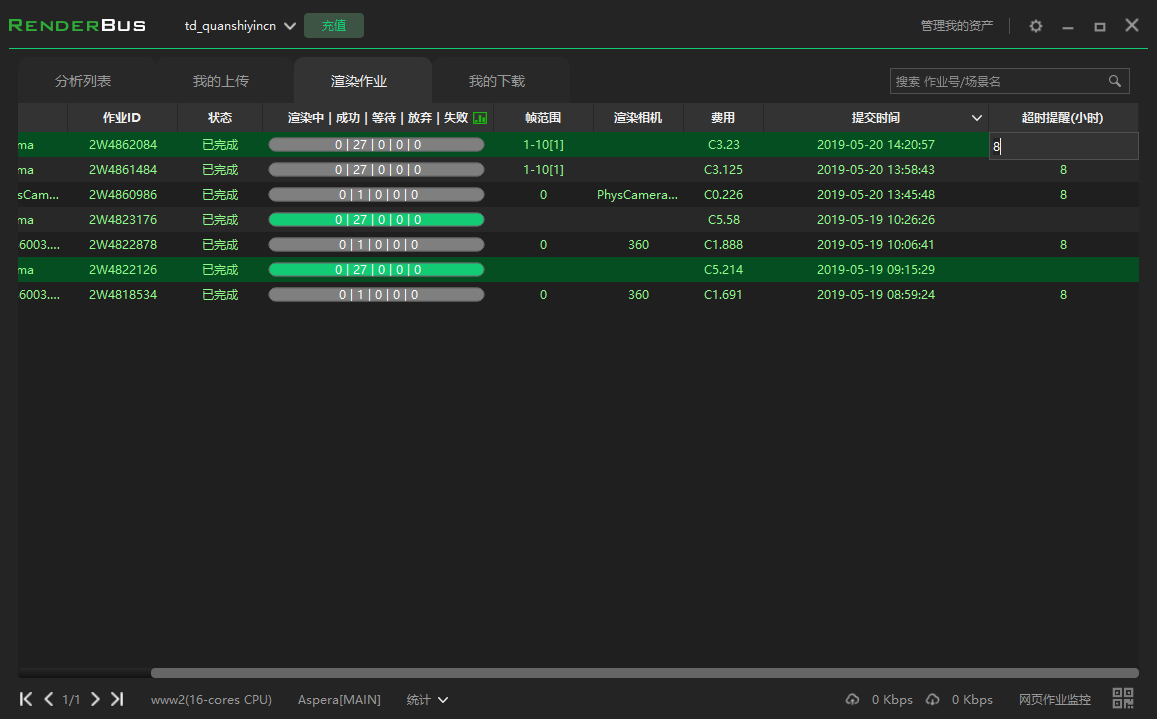Screen dimensions: 1157x719
Task: Click the green chart icon in header
Action: (x=480, y=118)
